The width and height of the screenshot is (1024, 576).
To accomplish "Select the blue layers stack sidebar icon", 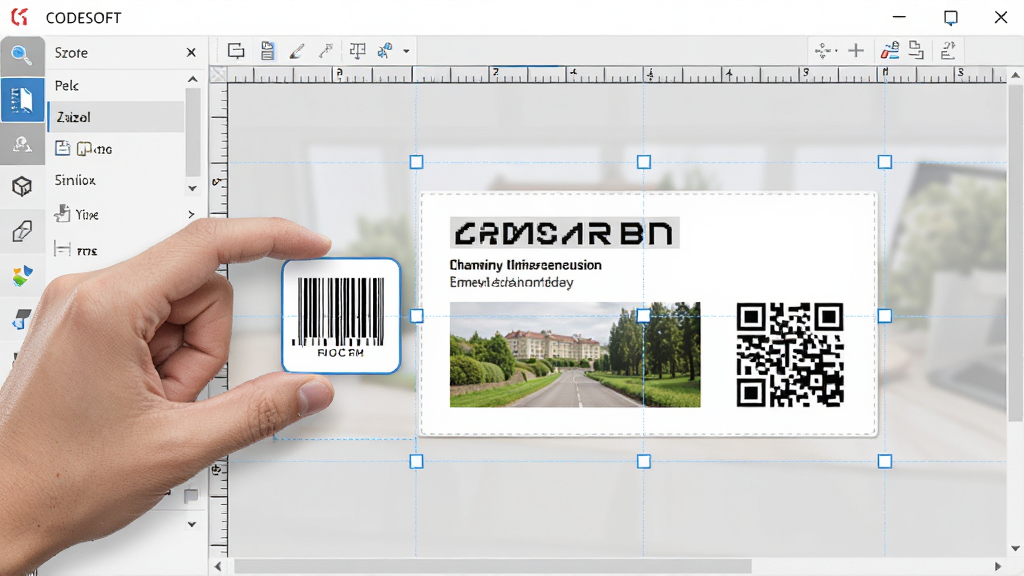I will click(21, 320).
